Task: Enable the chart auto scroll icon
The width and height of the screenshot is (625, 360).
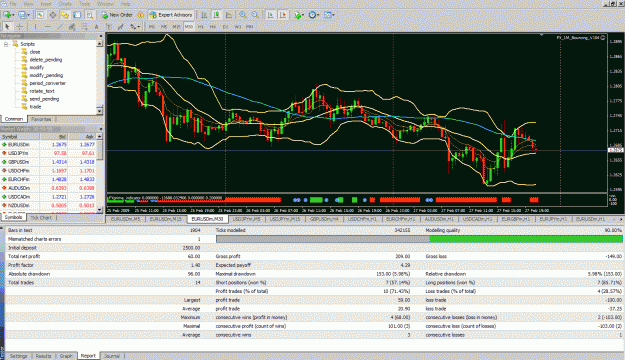Action: pyautogui.click(x=271, y=15)
